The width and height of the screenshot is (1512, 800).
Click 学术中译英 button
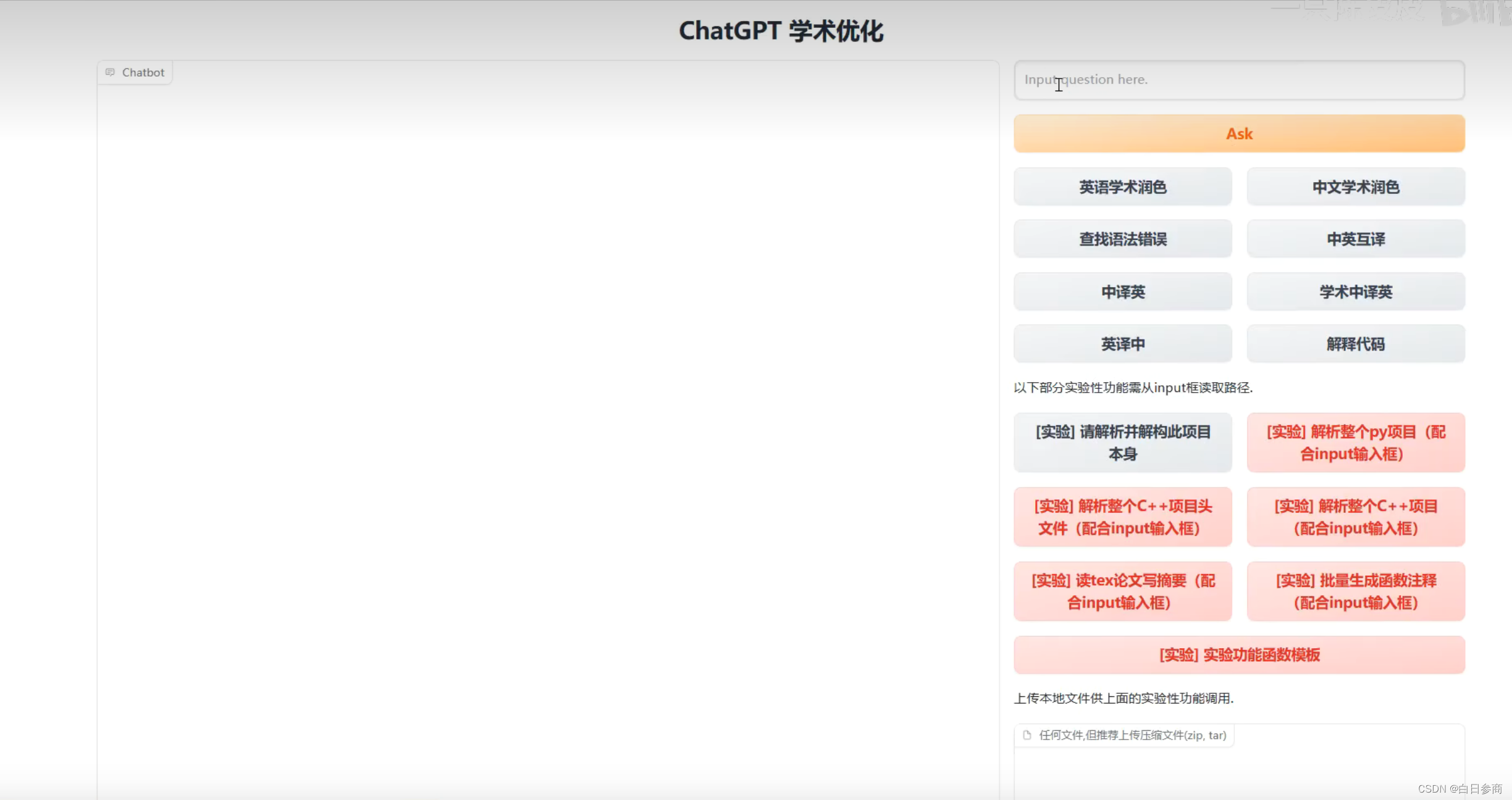(1356, 292)
